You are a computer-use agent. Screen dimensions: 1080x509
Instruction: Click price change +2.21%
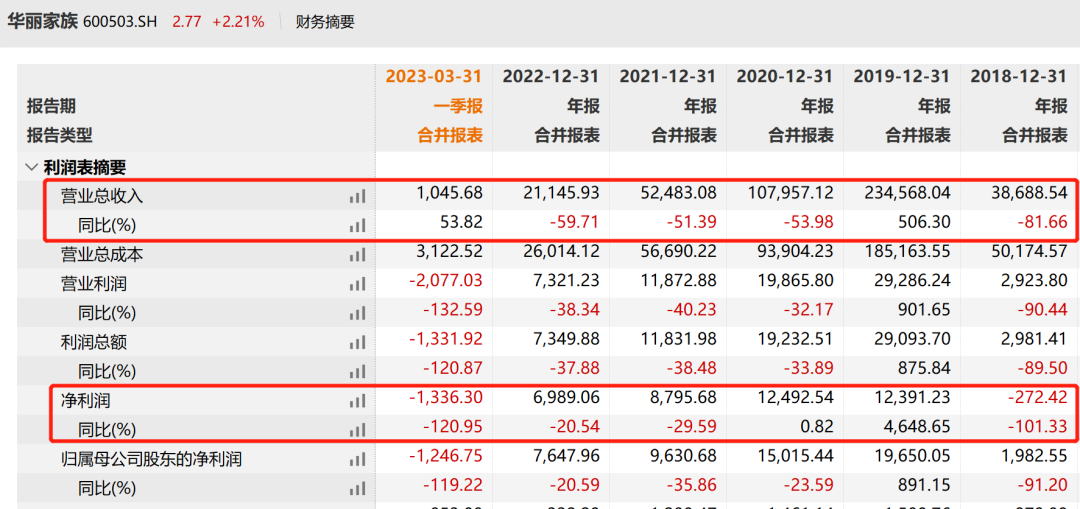pyautogui.click(x=238, y=21)
